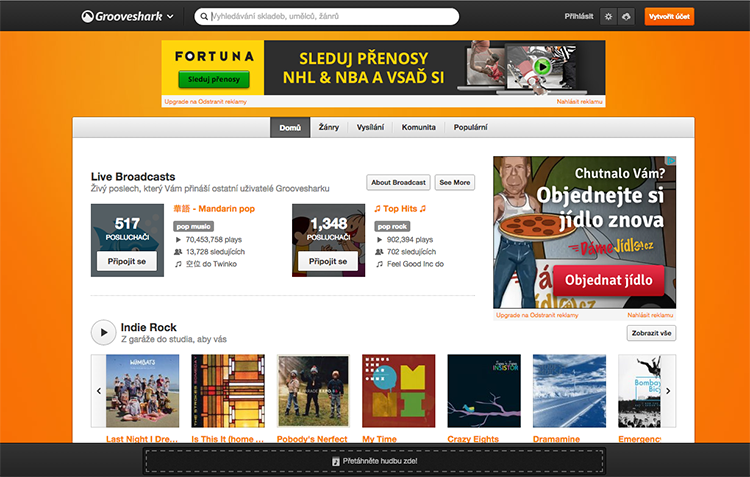Open the Grooveshark logo dropdown menu

pos(127,16)
